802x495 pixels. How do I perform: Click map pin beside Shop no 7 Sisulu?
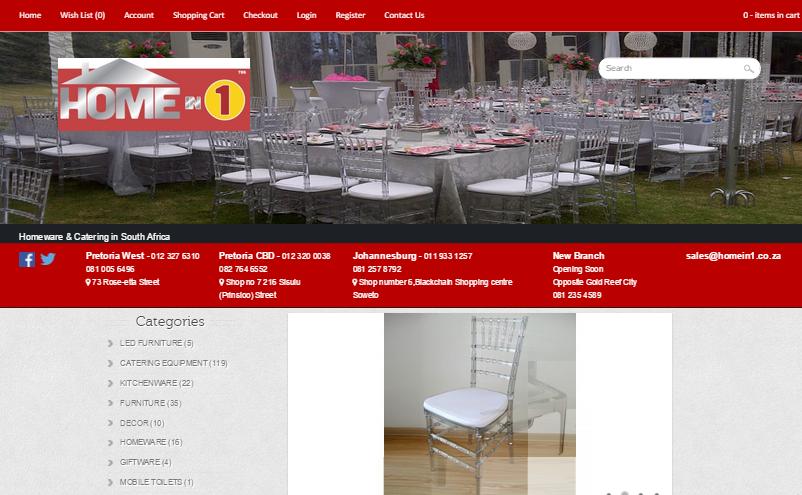221,282
